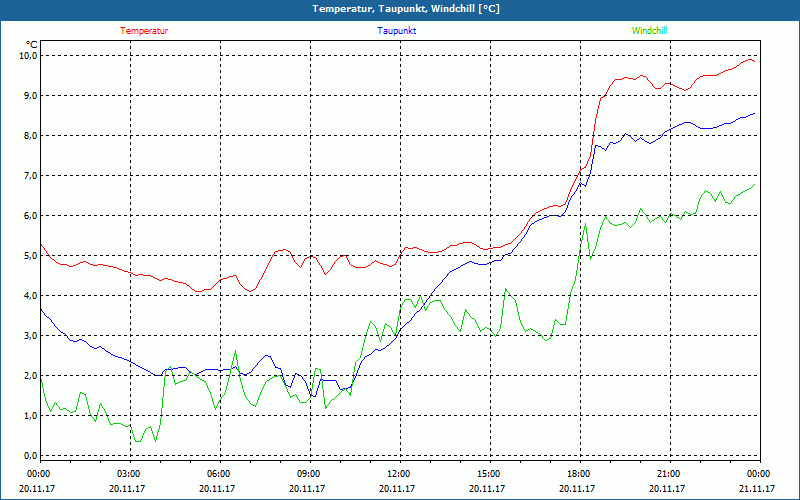Click the 21:00 time axis label
The image size is (800, 500).
[668, 474]
